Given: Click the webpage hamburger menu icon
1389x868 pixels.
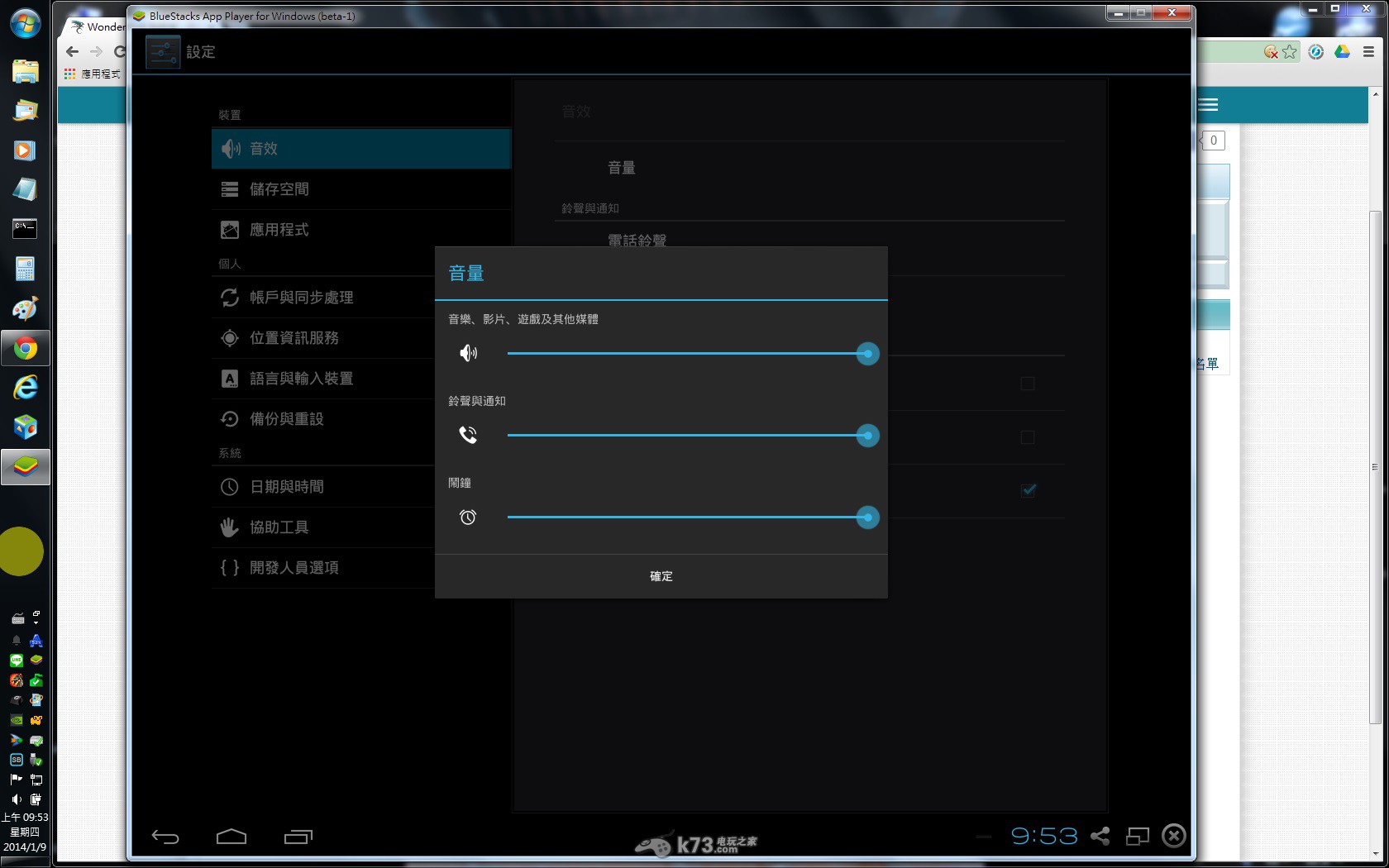Looking at the screenshot, I should [x=1209, y=105].
